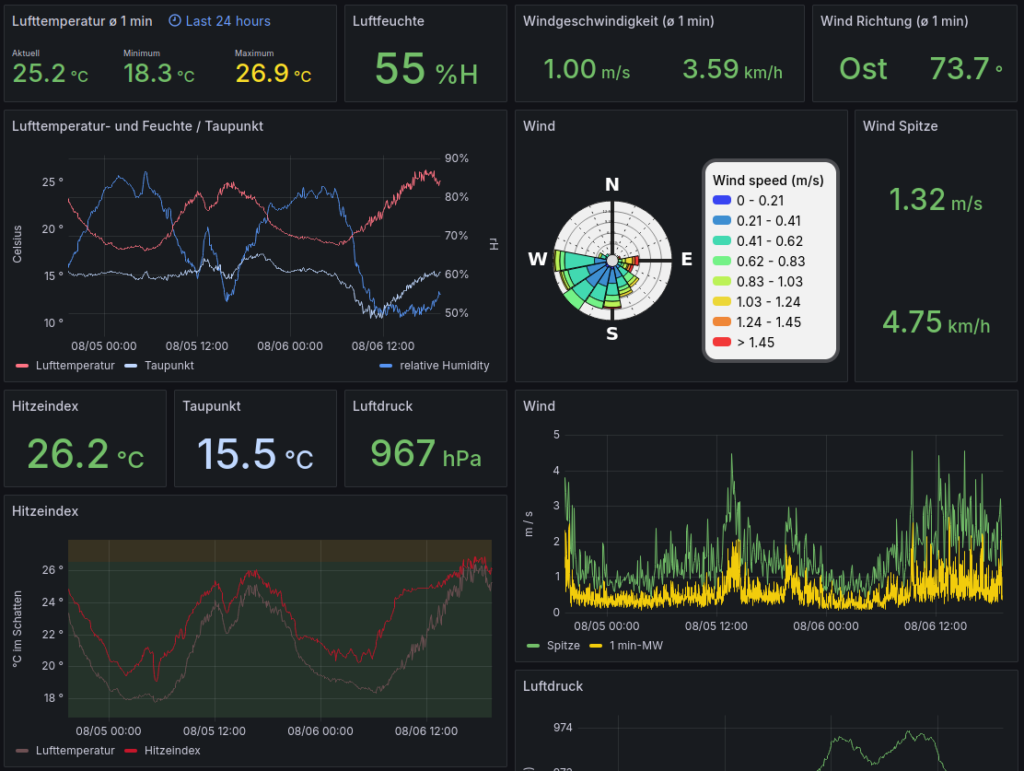Click the yellow '1.03 - 1.24' legend swatch
Viewport: 1024px width, 771px height.
[x=722, y=301]
